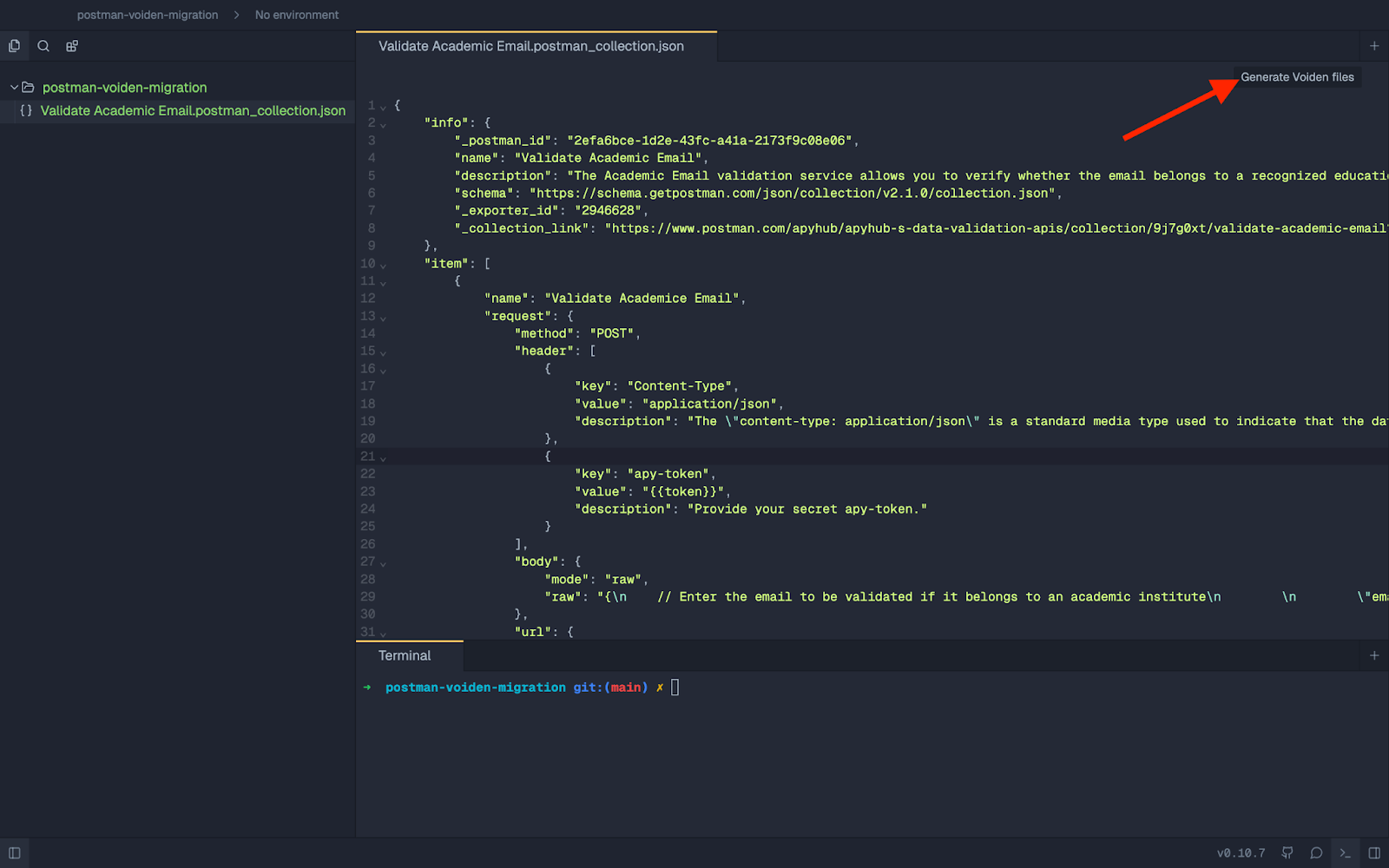
Task: Click git:(main) text in terminal prompt
Action: click(x=610, y=687)
